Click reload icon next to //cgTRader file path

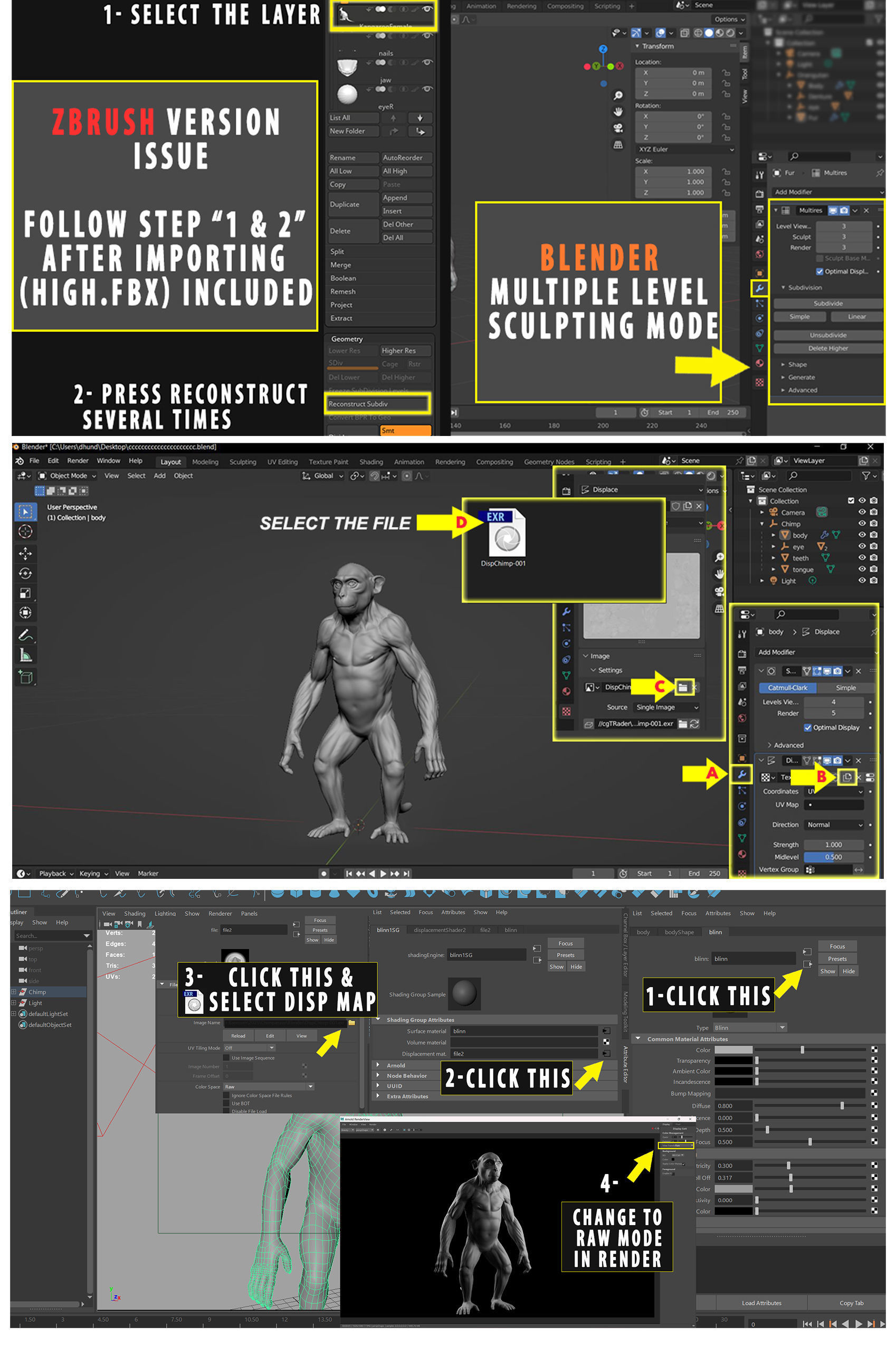694,724
